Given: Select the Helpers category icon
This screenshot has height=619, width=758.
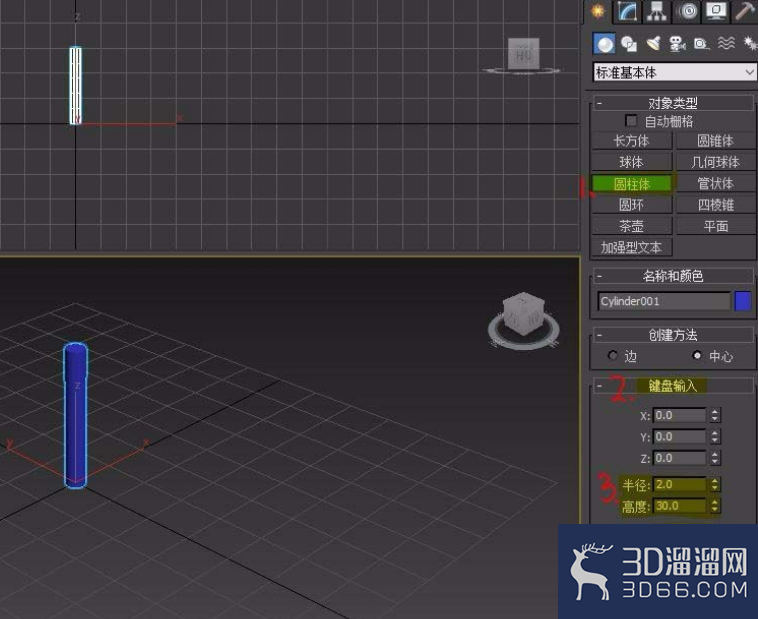Looking at the screenshot, I should coord(701,44).
